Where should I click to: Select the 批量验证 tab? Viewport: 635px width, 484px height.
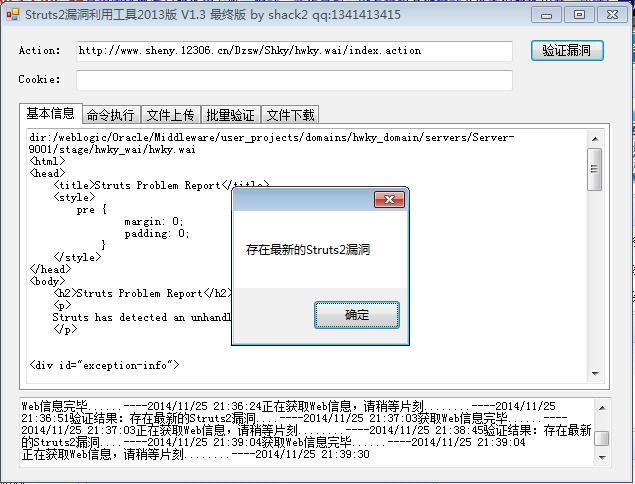click(231, 115)
